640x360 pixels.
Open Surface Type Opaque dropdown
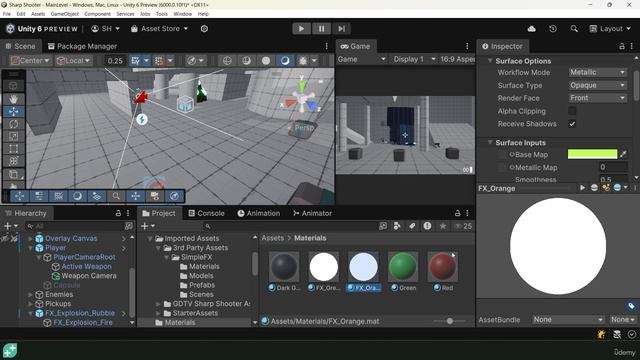click(x=598, y=85)
